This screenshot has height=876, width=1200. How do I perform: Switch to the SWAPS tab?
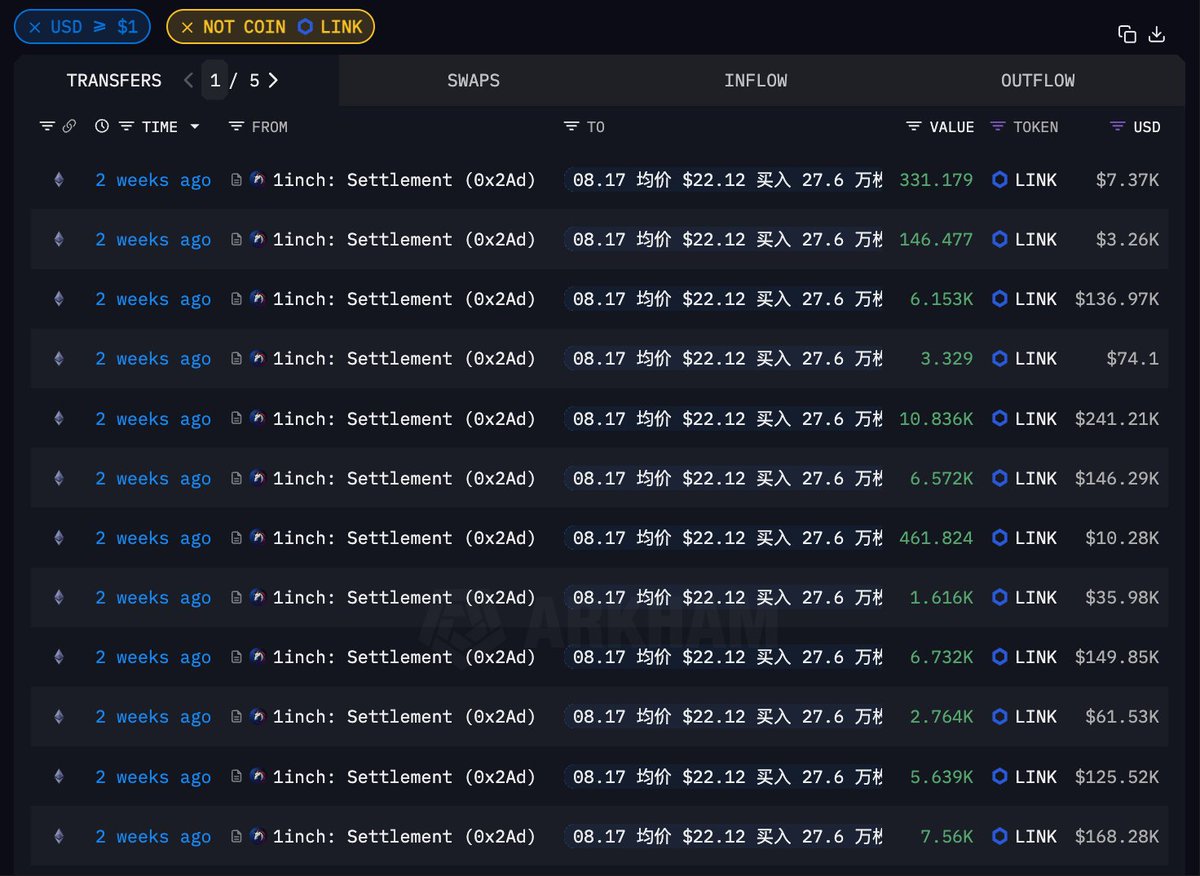(474, 81)
